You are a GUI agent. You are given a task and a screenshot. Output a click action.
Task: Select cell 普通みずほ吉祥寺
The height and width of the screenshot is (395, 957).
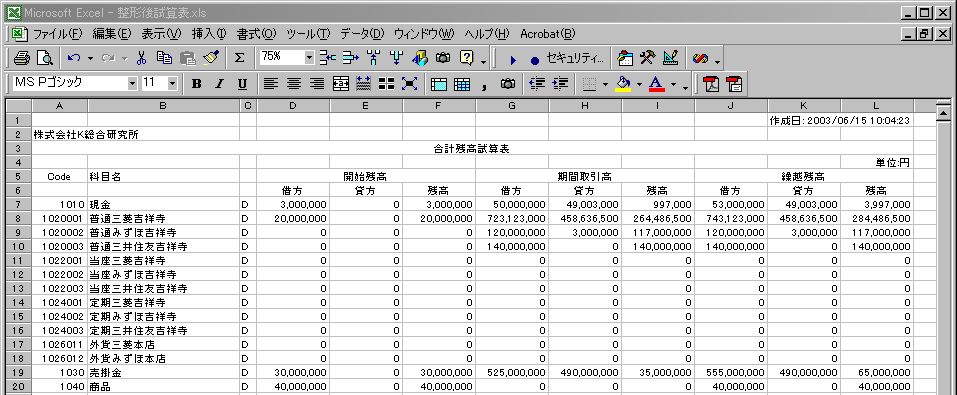(164, 233)
